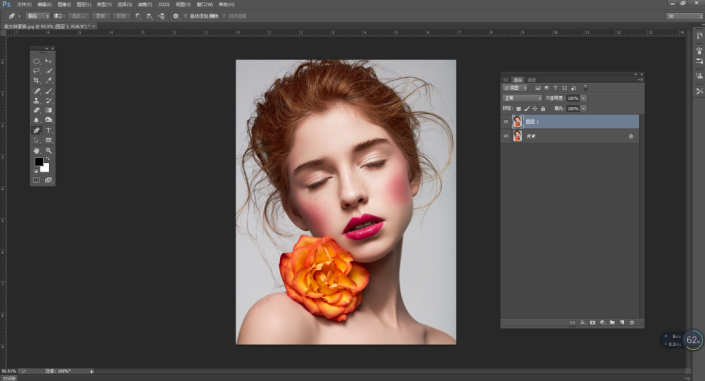Select the Type tool in toolbox
Screen dimensions: 705x381
coord(49,130)
